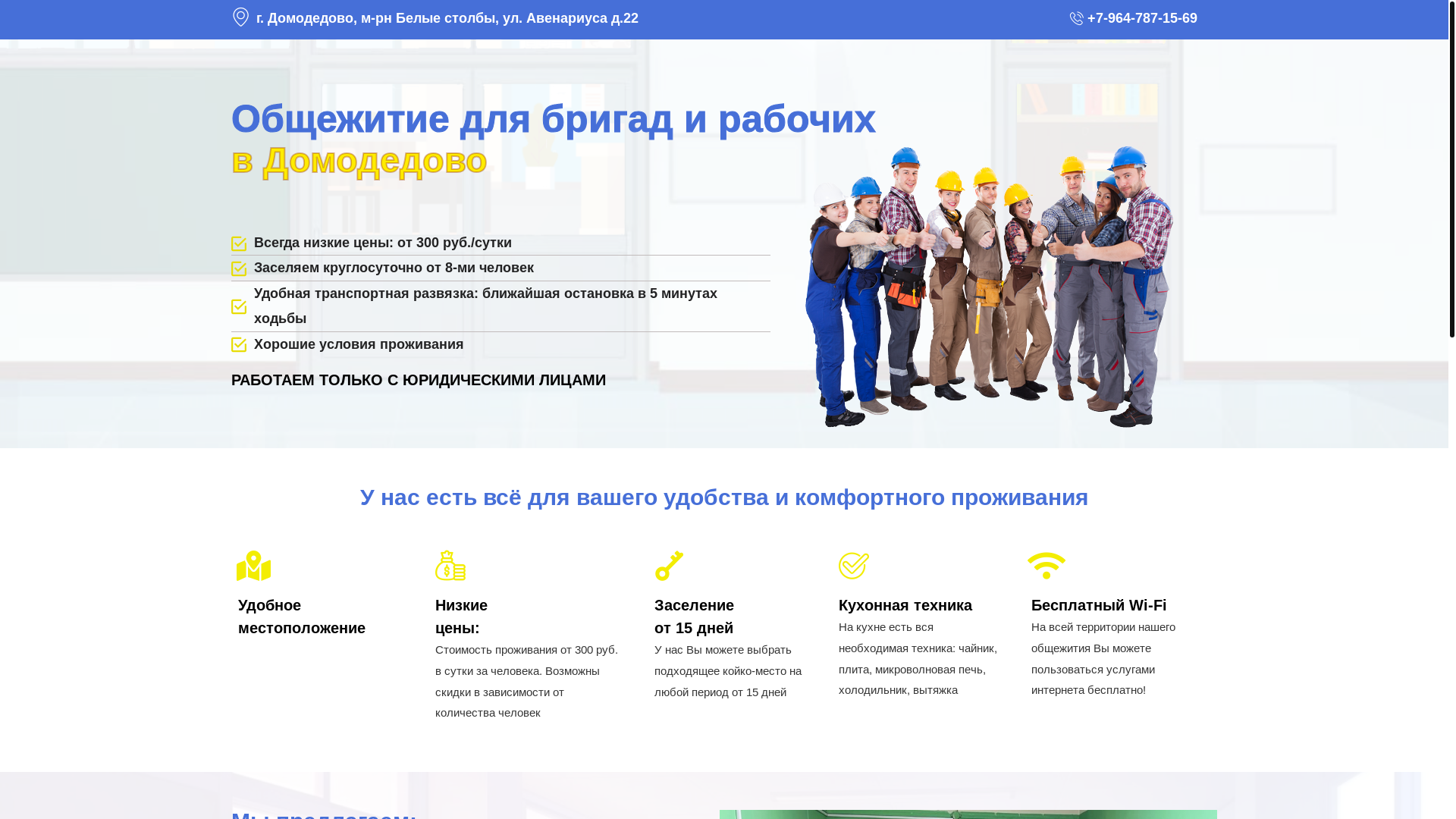Call the phone number +7-964-787-15-69
1456x819 pixels.
(x=1141, y=18)
